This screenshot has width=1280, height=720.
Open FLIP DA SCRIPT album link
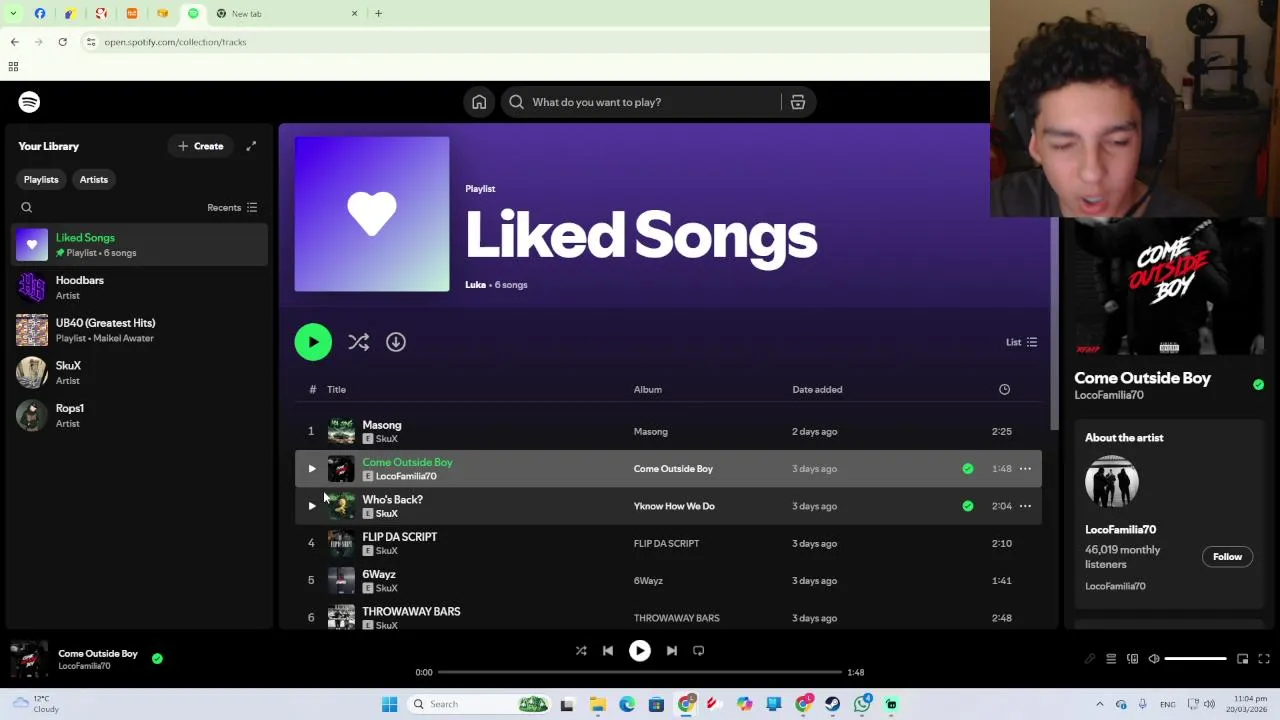(x=666, y=544)
